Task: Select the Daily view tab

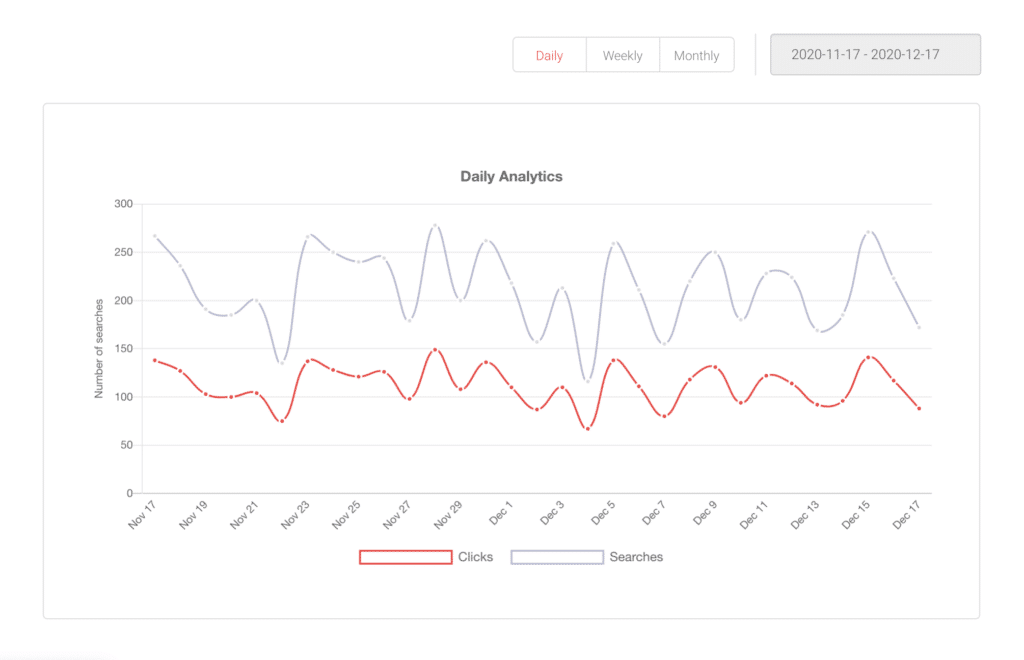Action: click(x=548, y=55)
